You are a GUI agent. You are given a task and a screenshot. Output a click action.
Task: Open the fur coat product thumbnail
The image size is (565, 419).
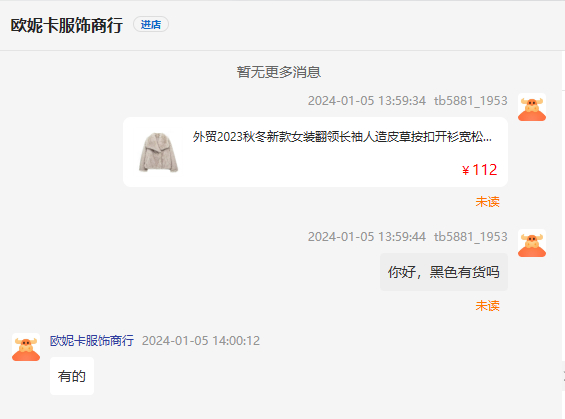tap(159, 152)
